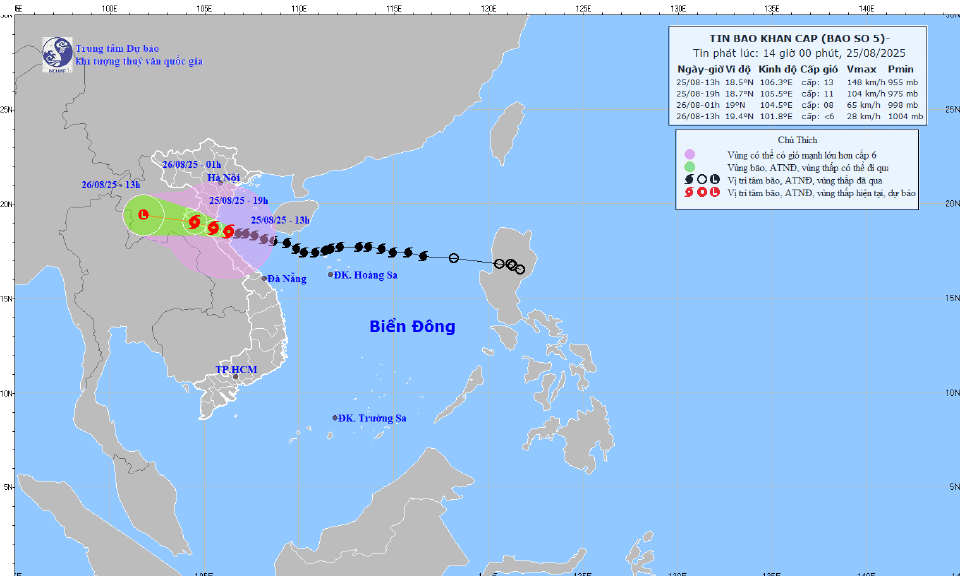Screen dimensions: 960x576
Task: Click the 'Vmax' column header
Action: pos(861,69)
